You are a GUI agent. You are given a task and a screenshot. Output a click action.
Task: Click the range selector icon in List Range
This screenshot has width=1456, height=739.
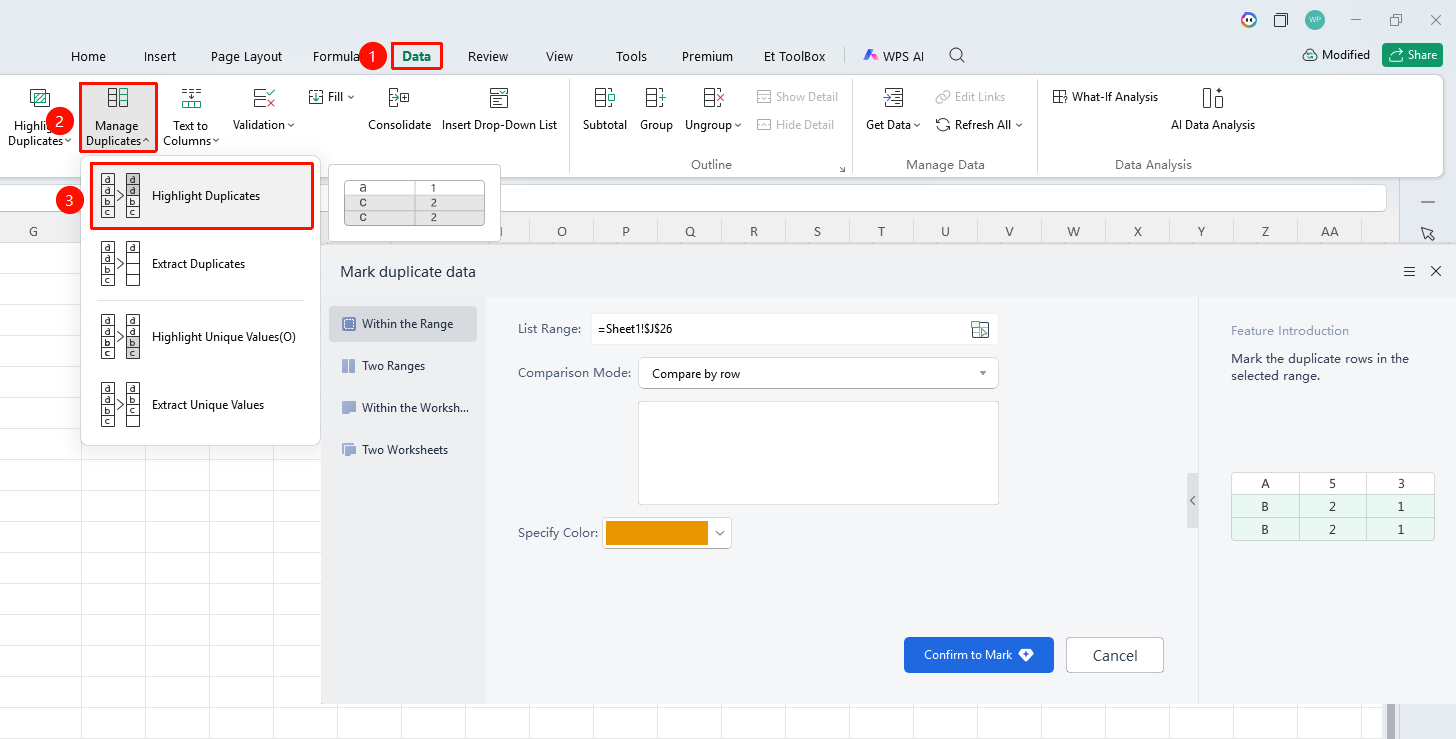(x=980, y=329)
